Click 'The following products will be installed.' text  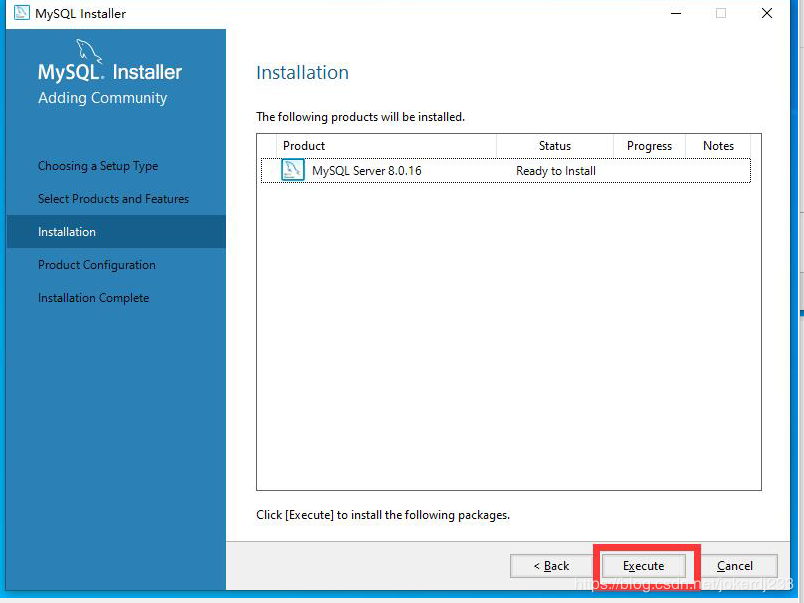[x=360, y=117]
